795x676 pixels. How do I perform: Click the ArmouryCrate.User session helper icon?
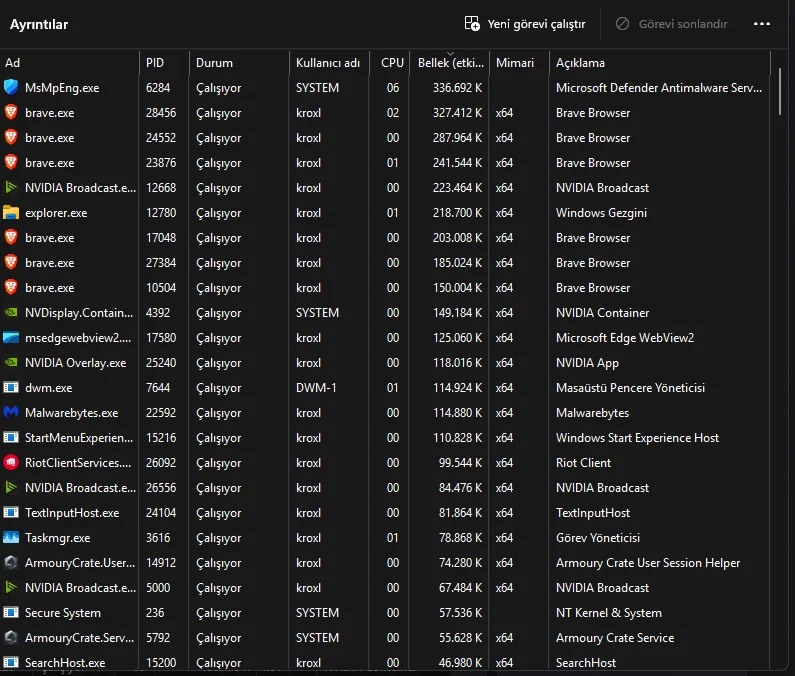[x=11, y=562]
